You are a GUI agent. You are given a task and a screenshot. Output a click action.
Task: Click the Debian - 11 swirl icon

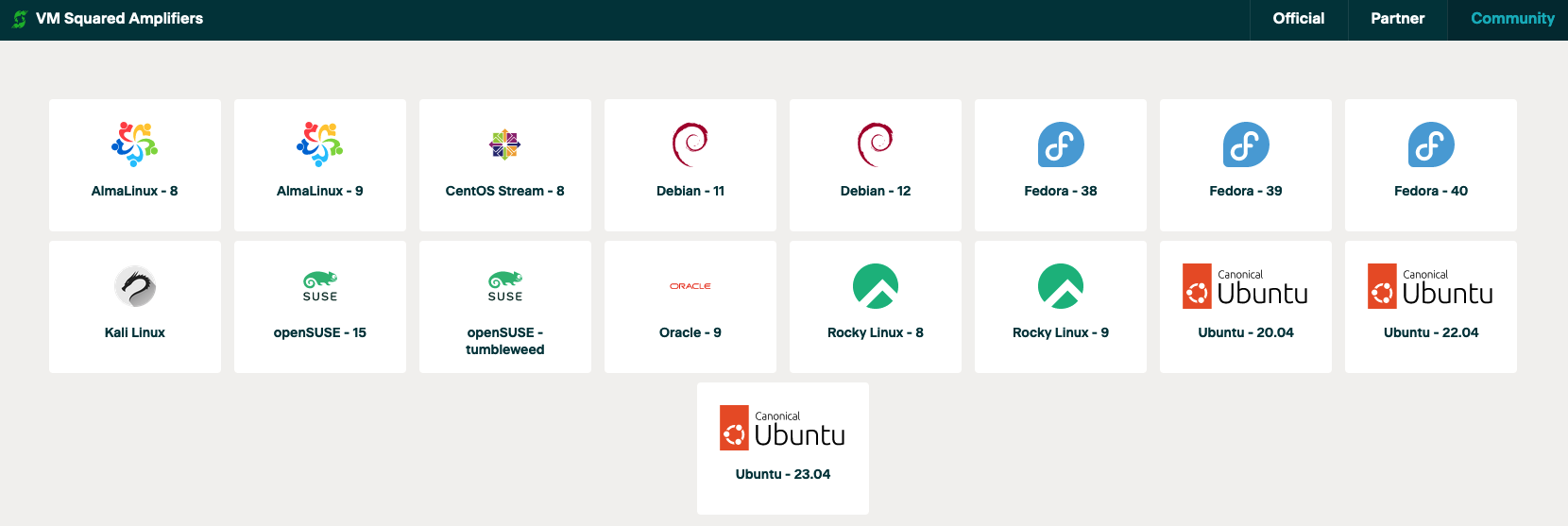[690, 144]
